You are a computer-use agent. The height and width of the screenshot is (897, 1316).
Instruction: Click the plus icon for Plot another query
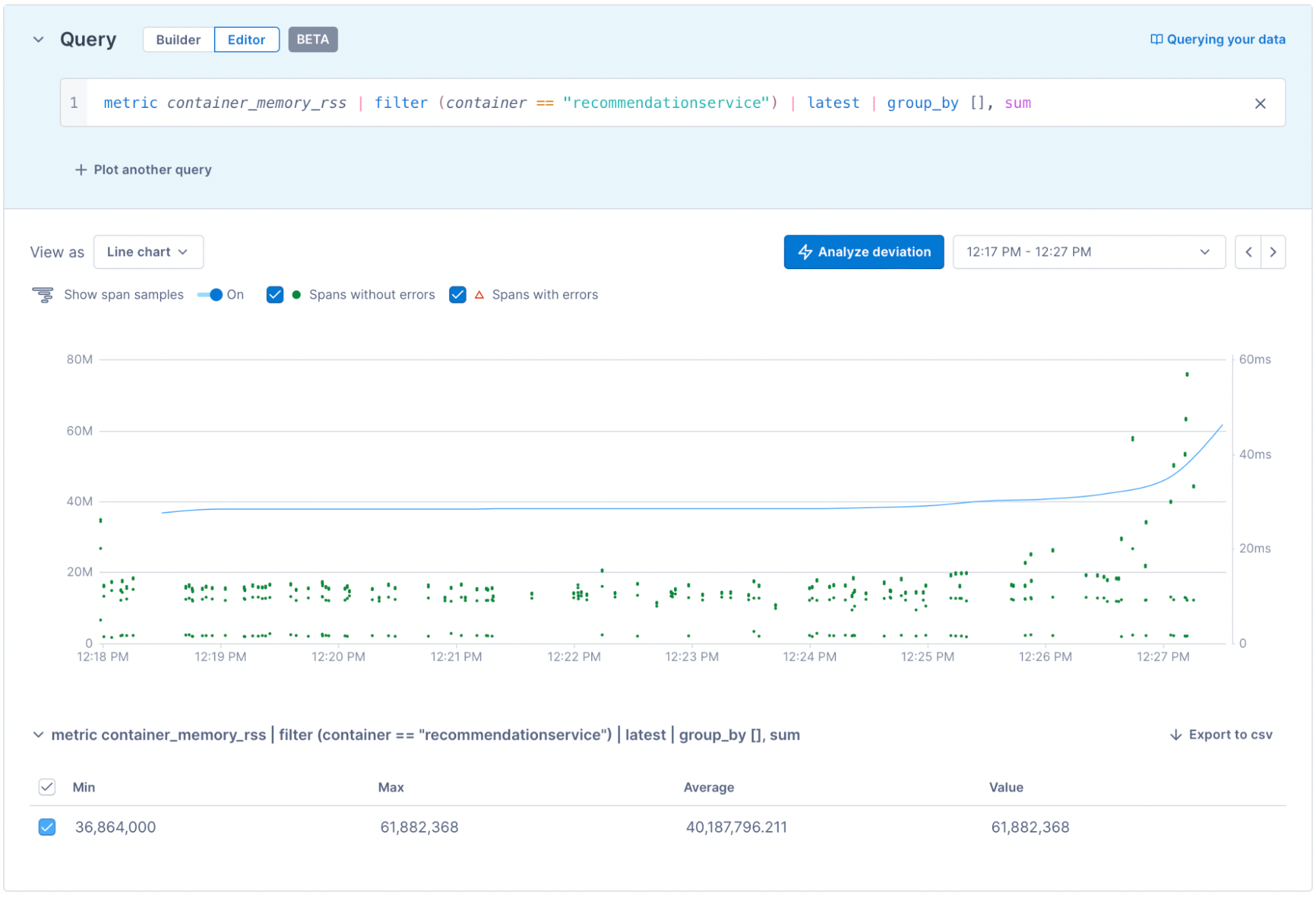coord(80,170)
